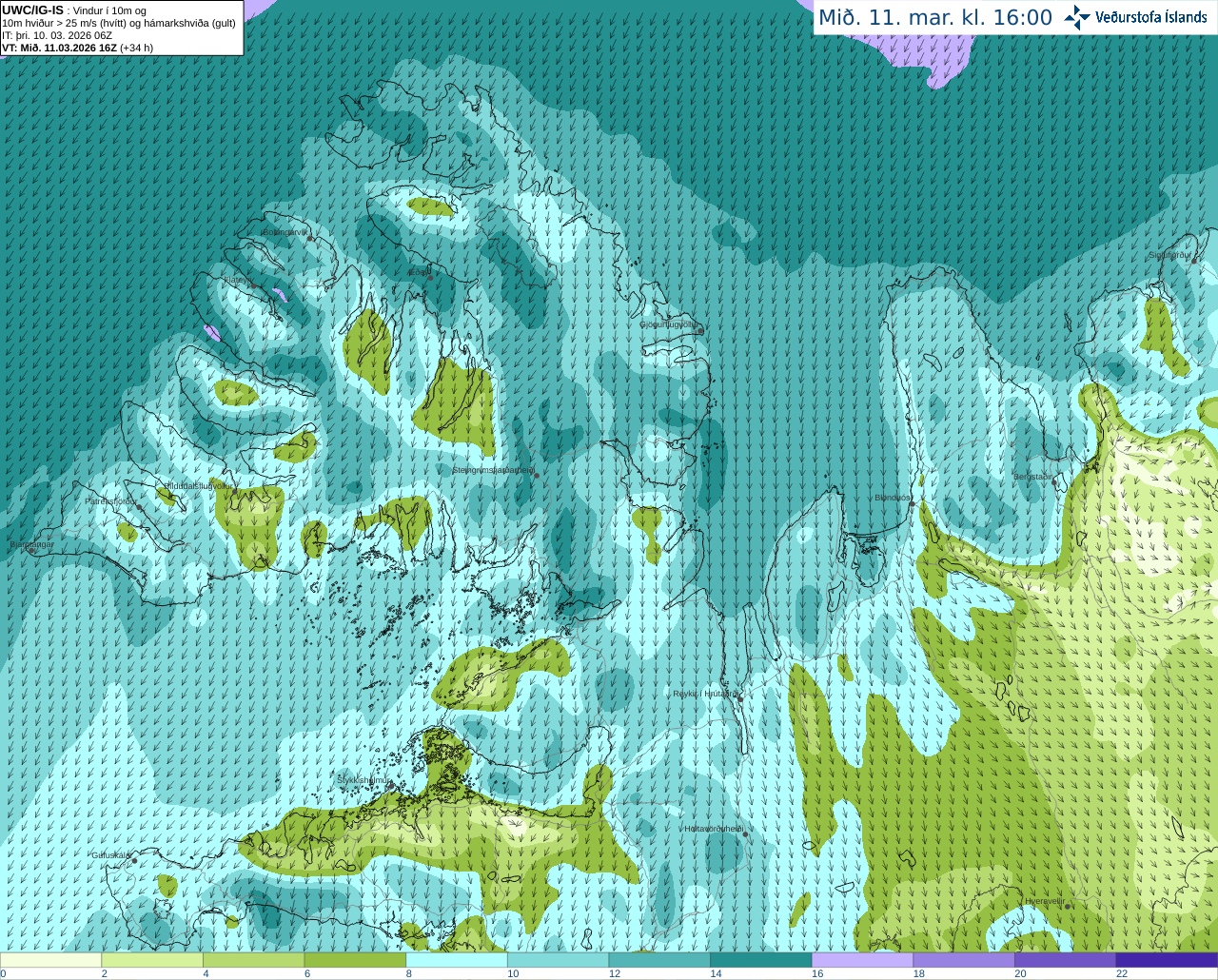Click the 8–10 m/s light cyan legend swatch
This screenshot has width=1218, height=980.
click(x=457, y=960)
